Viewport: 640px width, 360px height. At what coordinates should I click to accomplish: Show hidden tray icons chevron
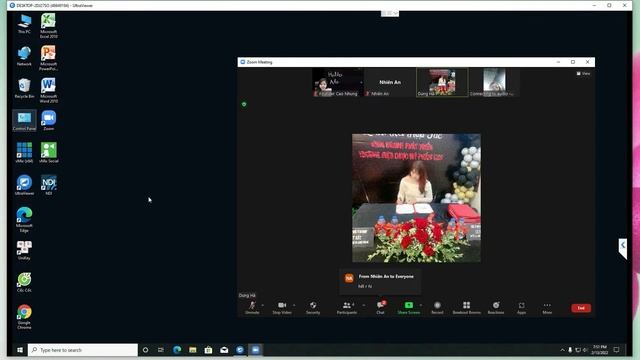(562, 350)
